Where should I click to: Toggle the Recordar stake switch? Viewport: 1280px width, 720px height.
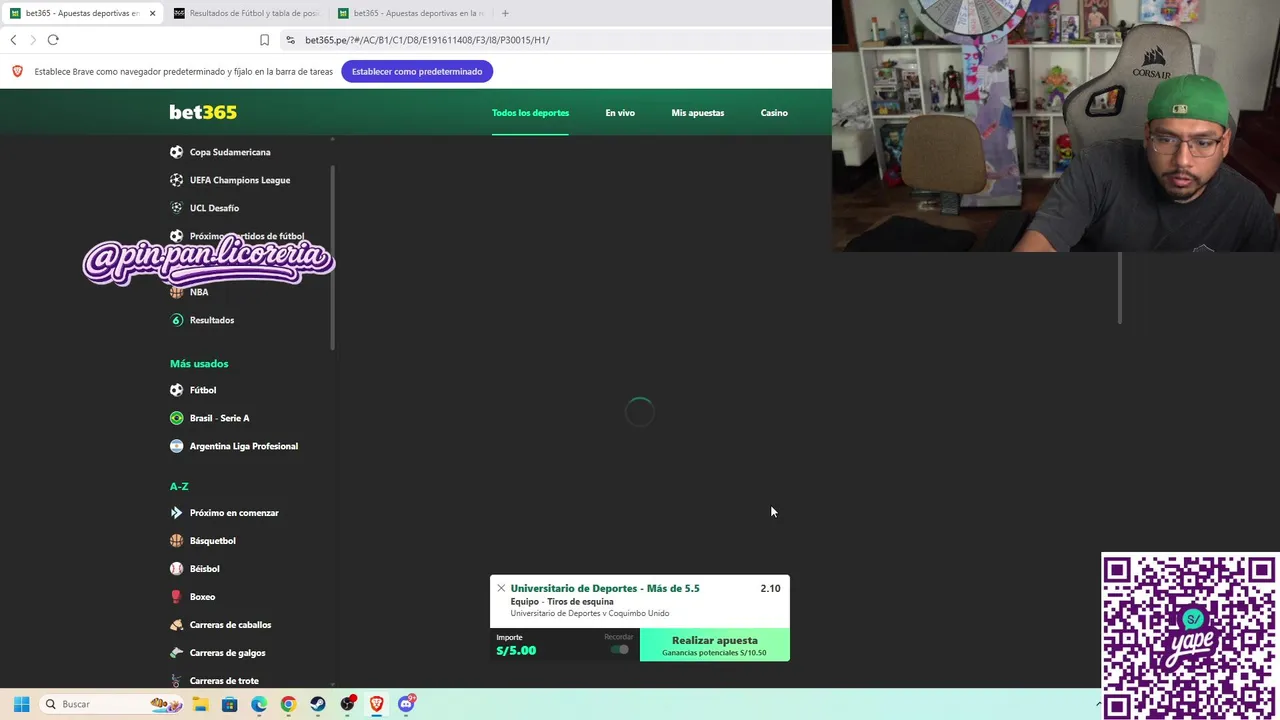620,650
